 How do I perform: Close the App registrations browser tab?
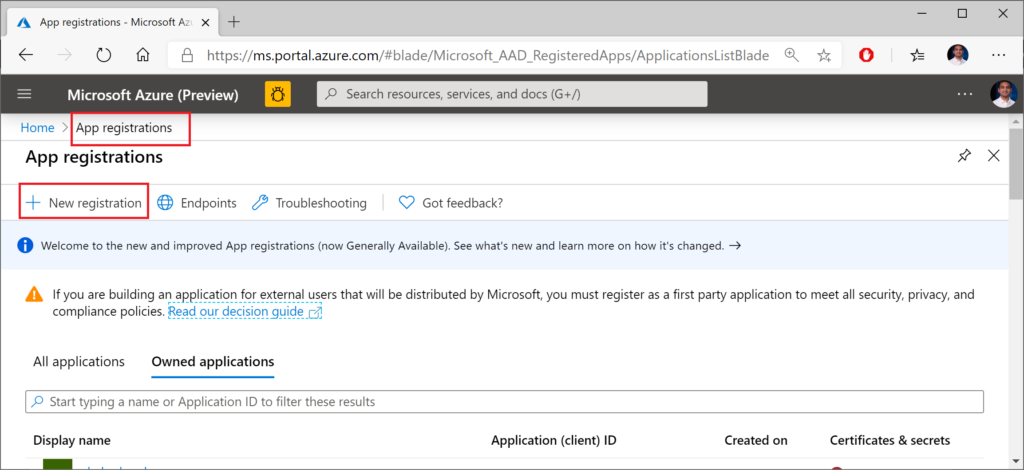point(206,22)
